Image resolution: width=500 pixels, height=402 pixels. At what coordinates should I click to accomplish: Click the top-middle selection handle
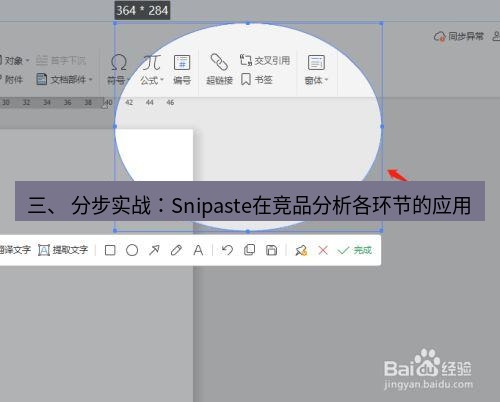click(248, 23)
